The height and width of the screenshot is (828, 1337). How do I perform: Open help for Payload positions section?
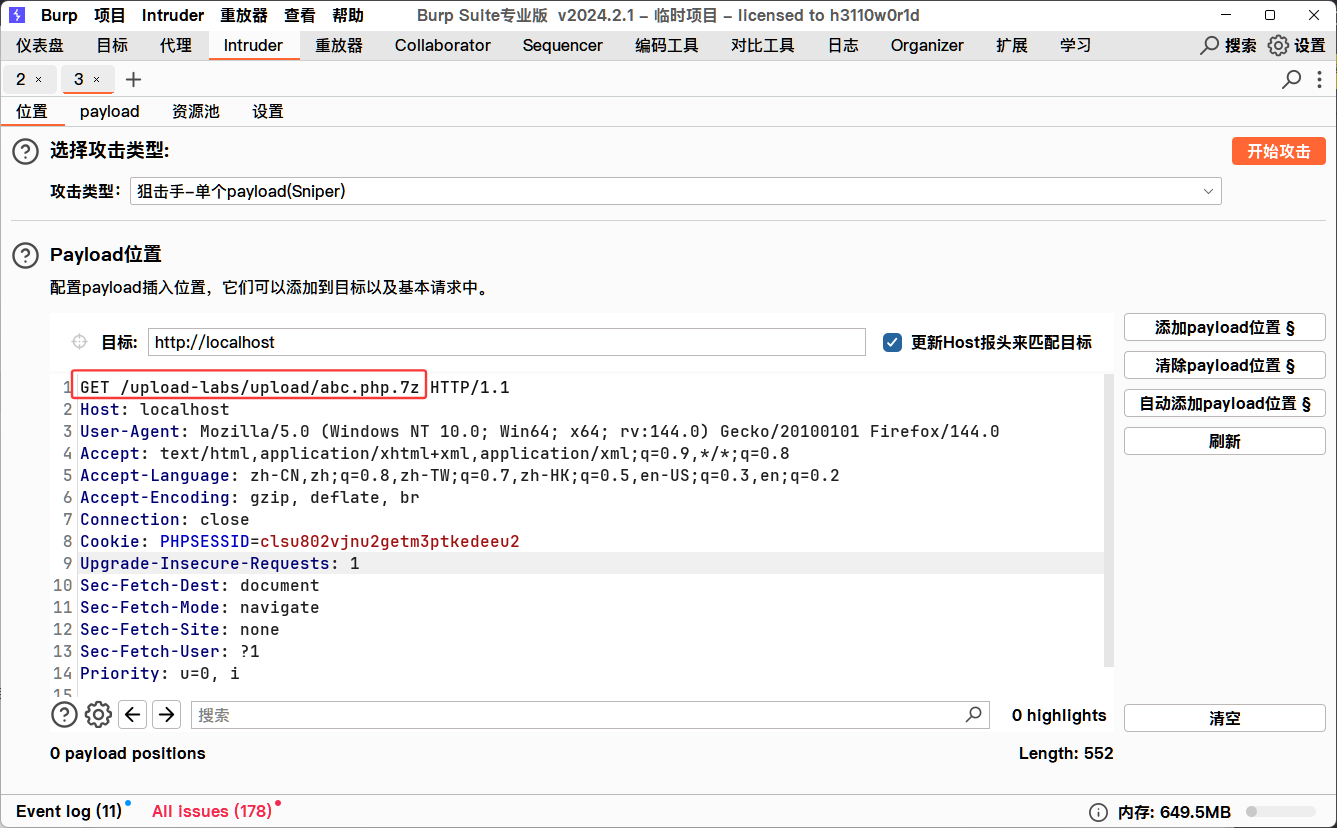tap(25, 255)
